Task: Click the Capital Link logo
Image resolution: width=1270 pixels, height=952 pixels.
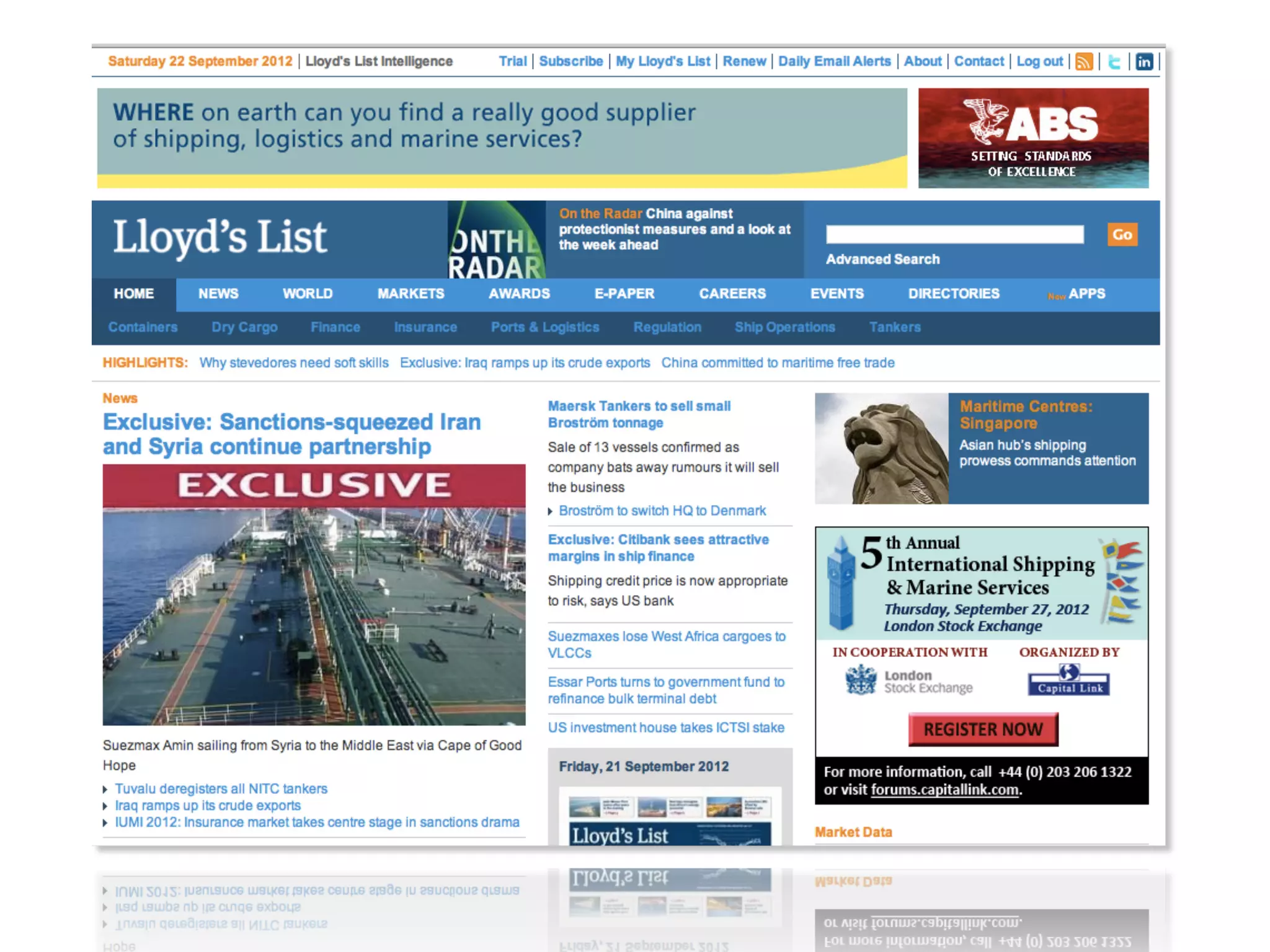Action: click(x=1069, y=681)
